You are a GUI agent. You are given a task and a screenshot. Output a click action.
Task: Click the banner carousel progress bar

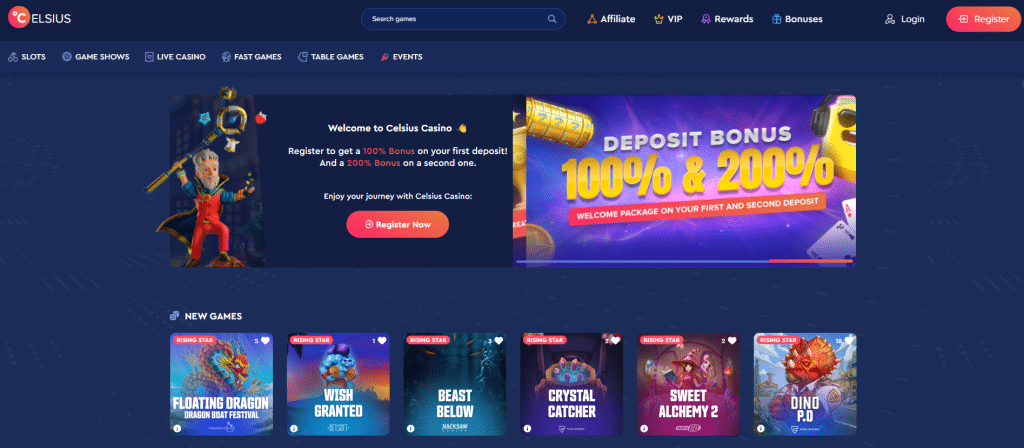pyautogui.click(x=684, y=261)
